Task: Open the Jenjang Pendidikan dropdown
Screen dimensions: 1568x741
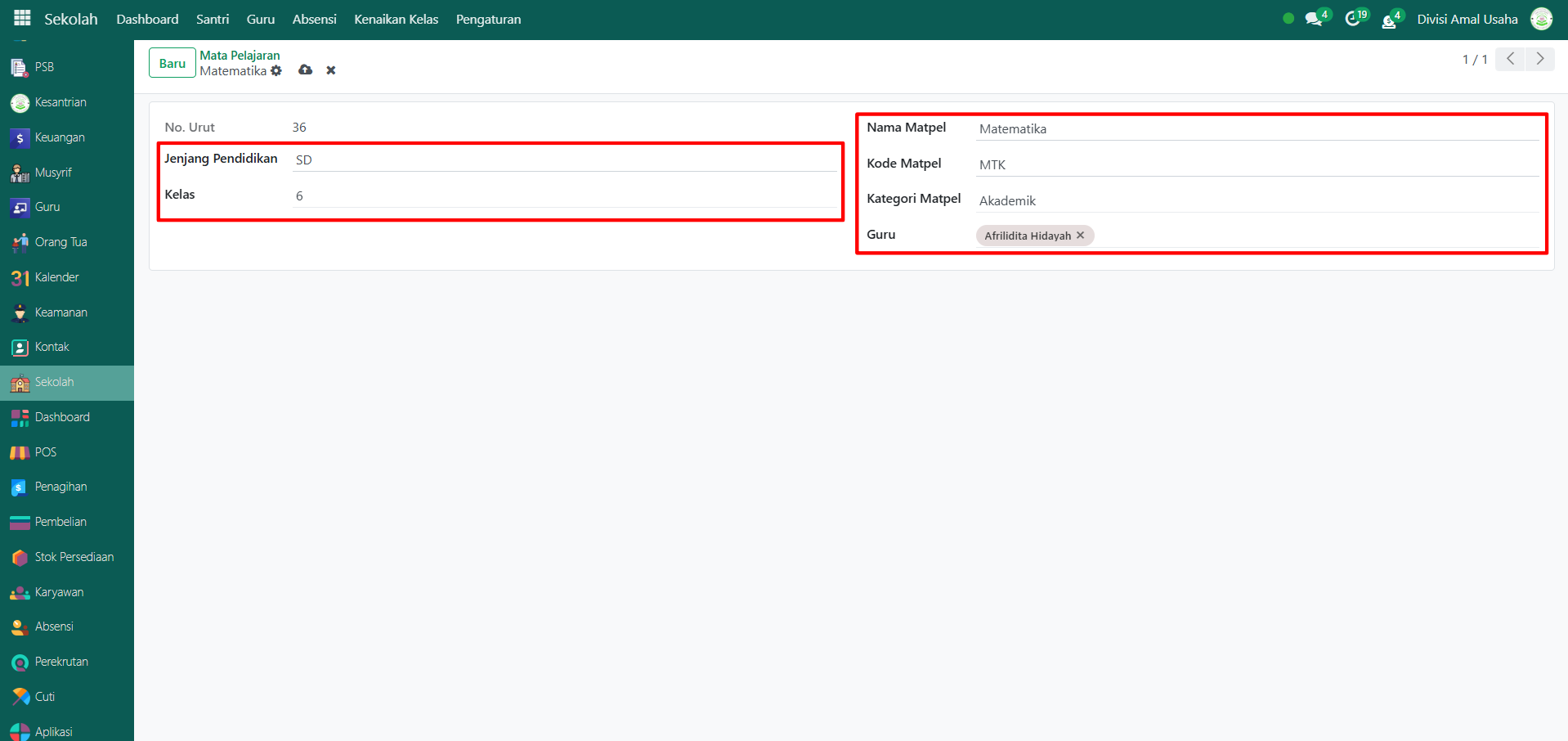Action: coord(564,160)
